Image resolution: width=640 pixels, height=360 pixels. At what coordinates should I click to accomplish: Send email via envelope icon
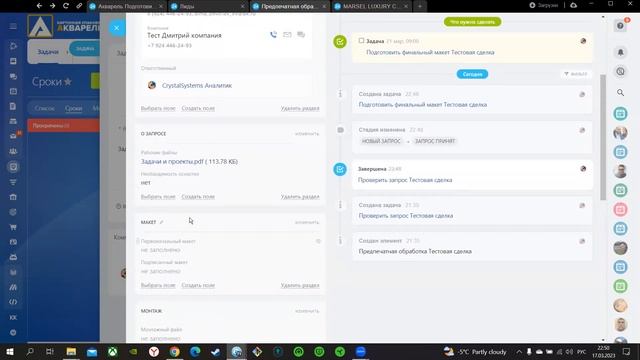pyautogui.click(x=287, y=35)
